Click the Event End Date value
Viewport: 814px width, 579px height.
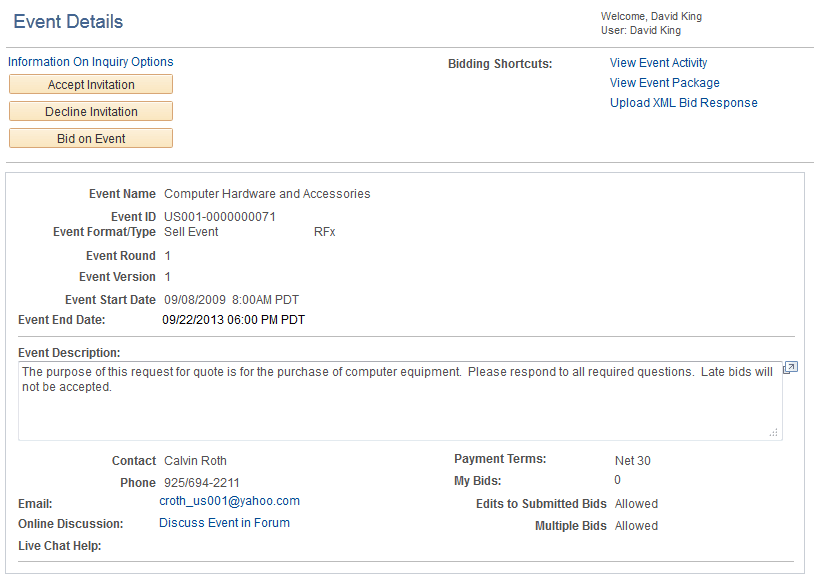click(x=234, y=320)
